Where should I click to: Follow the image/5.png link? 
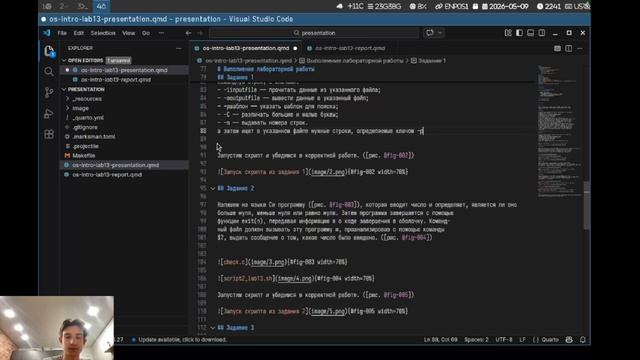coord(328,311)
